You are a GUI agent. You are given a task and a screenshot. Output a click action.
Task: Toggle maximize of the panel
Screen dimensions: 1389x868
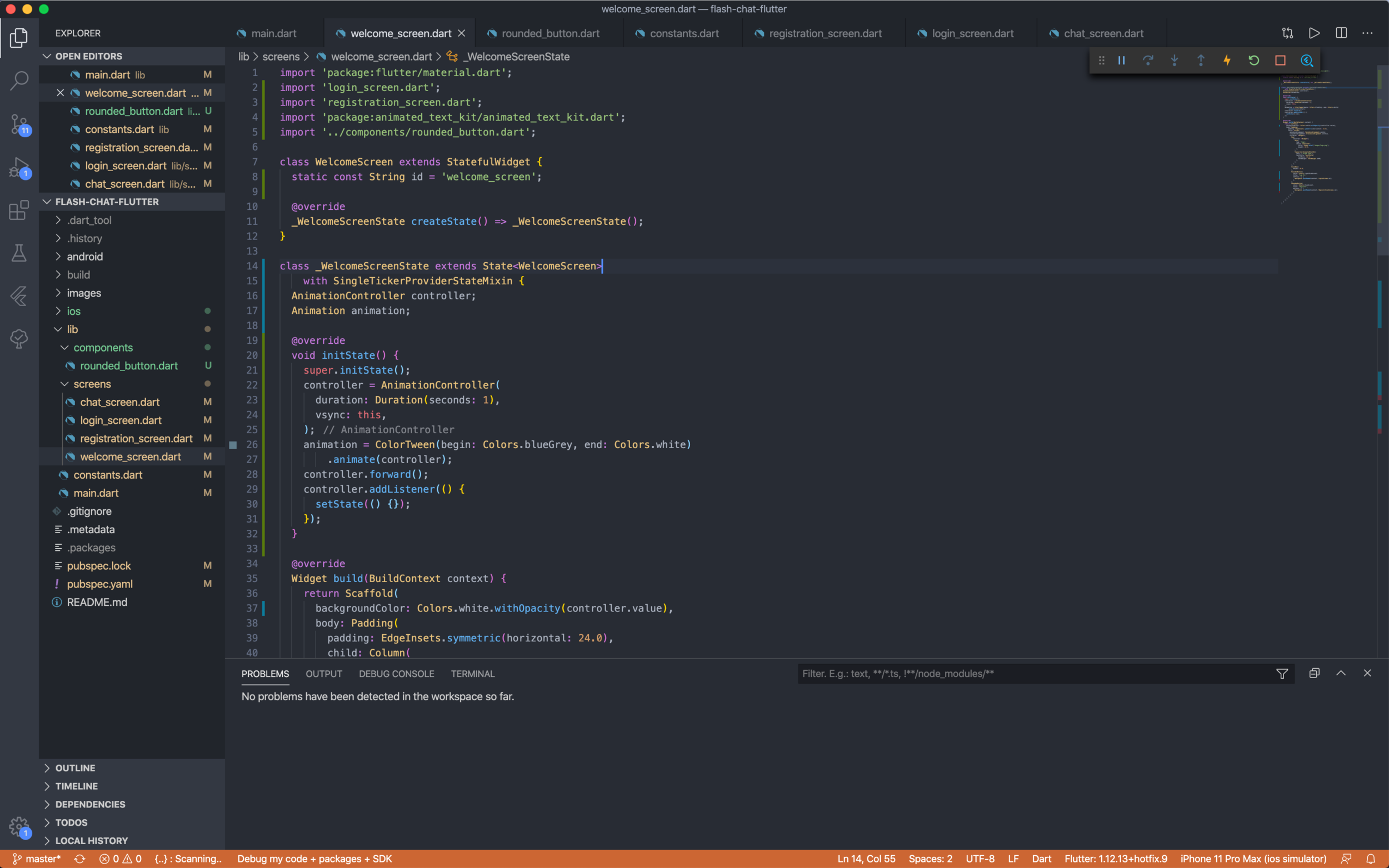[1341, 673]
